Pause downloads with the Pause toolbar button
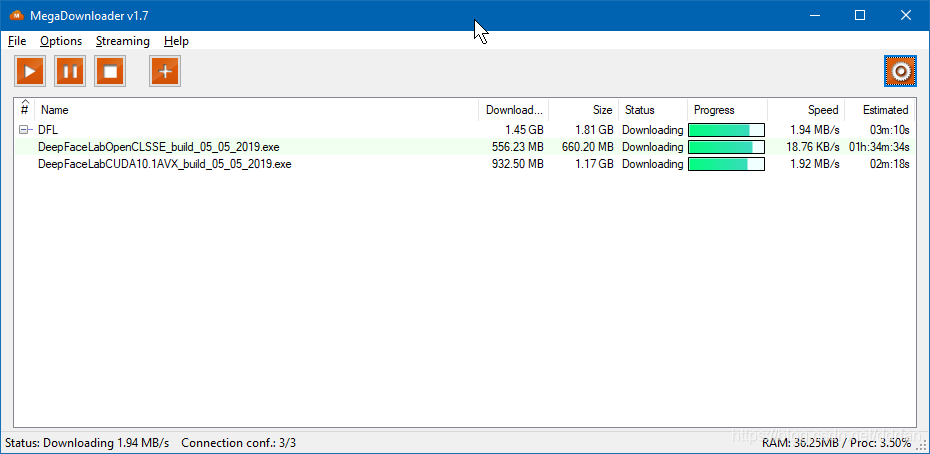This screenshot has height=454, width=930. [70, 71]
